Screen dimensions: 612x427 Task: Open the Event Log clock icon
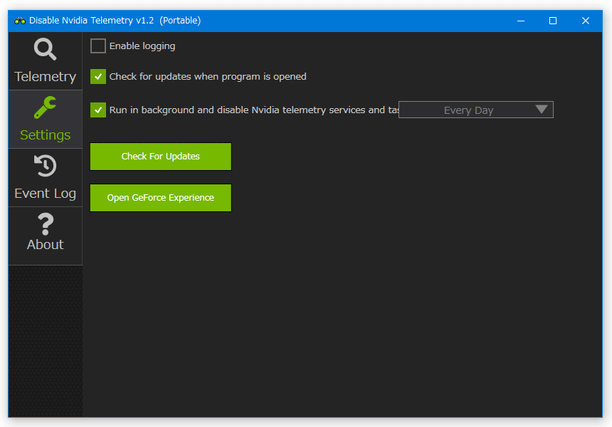45,166
